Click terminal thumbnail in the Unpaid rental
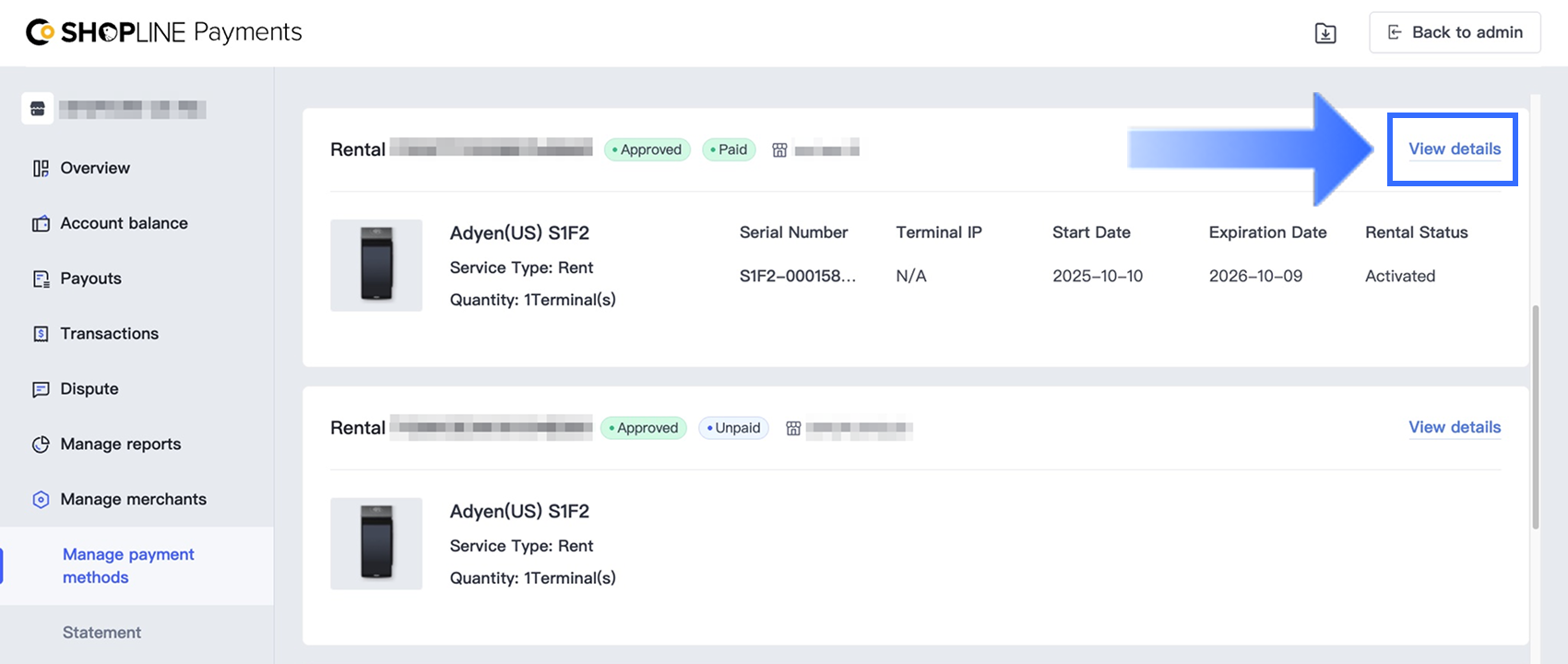This screenshot has width=1568, height=664. point(376,544)
